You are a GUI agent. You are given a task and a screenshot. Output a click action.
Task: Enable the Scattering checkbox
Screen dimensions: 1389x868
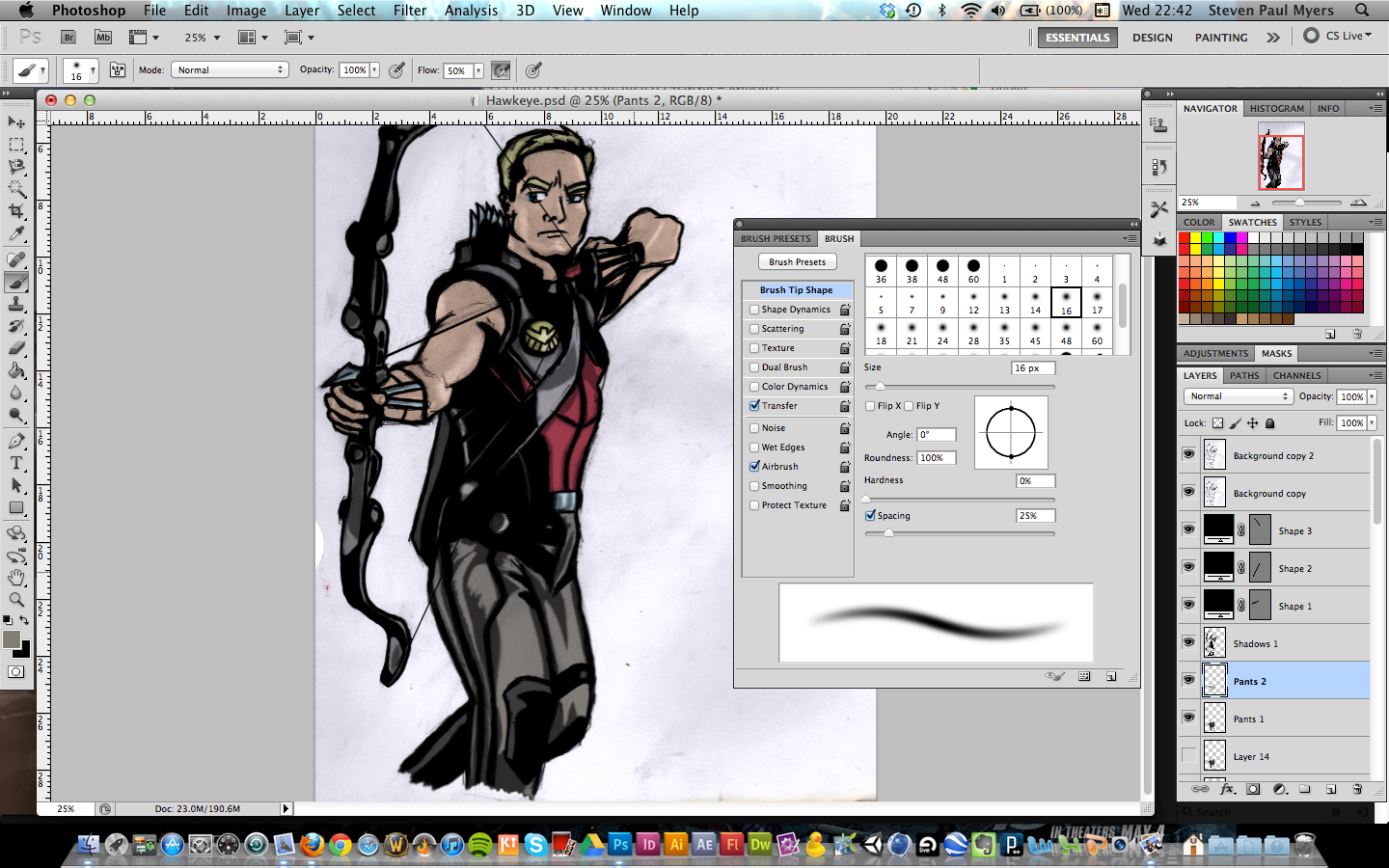754,329
